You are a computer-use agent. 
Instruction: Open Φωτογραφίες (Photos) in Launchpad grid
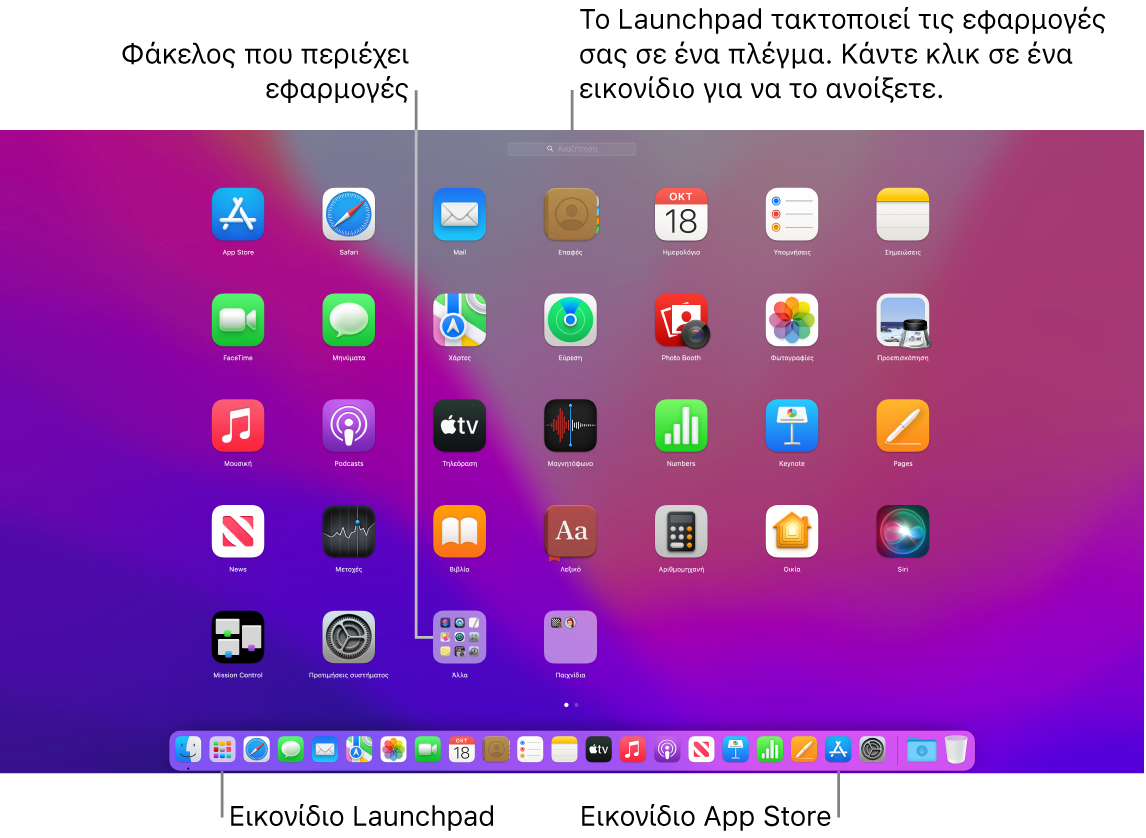792,320
